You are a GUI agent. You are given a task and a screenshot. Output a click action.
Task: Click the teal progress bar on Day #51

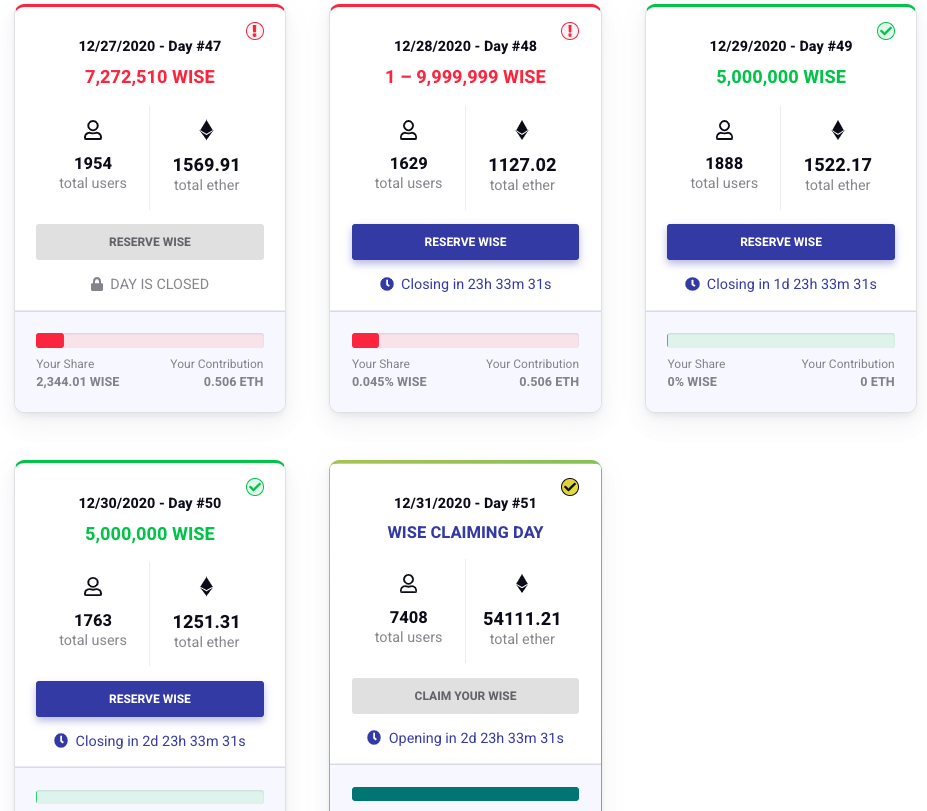[x=465, y=794]
